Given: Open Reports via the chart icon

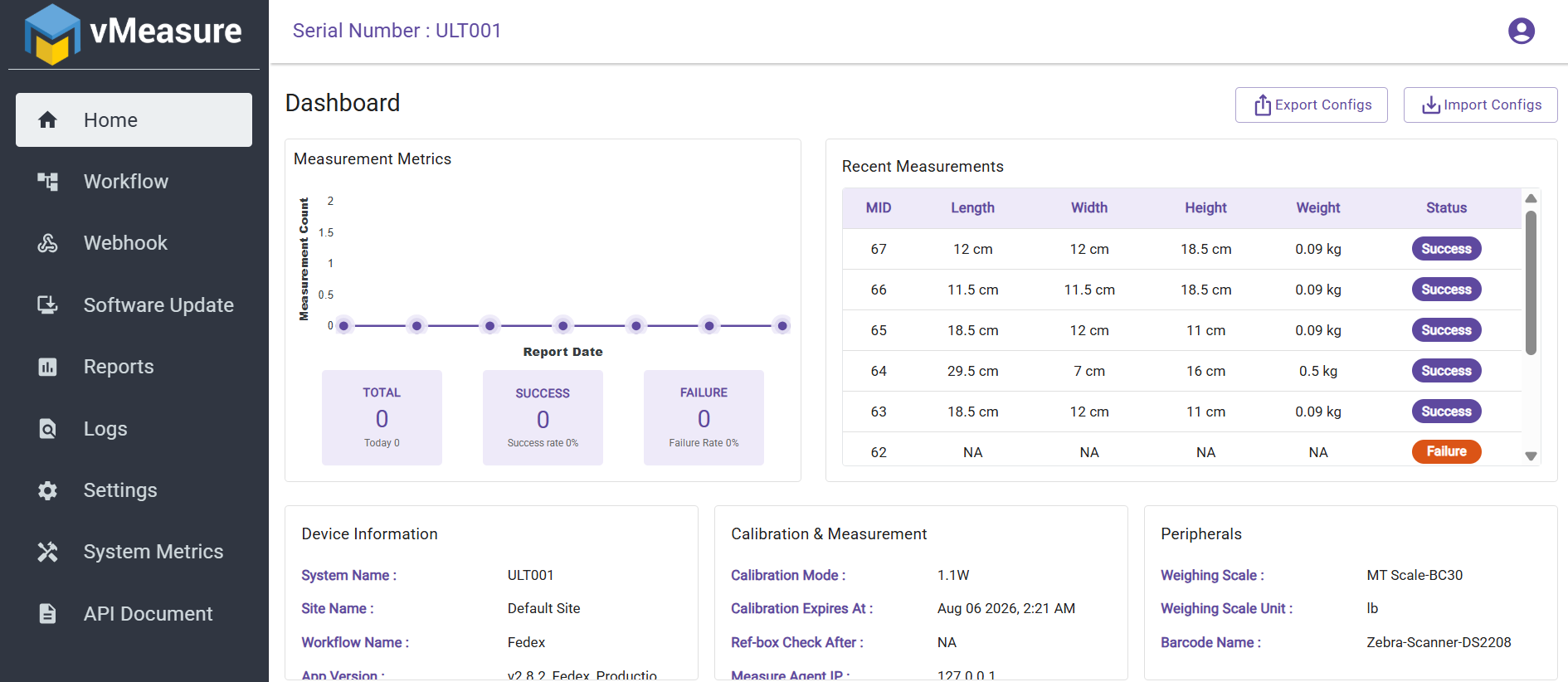Looking at the screenshot, I should click(48, 367).
